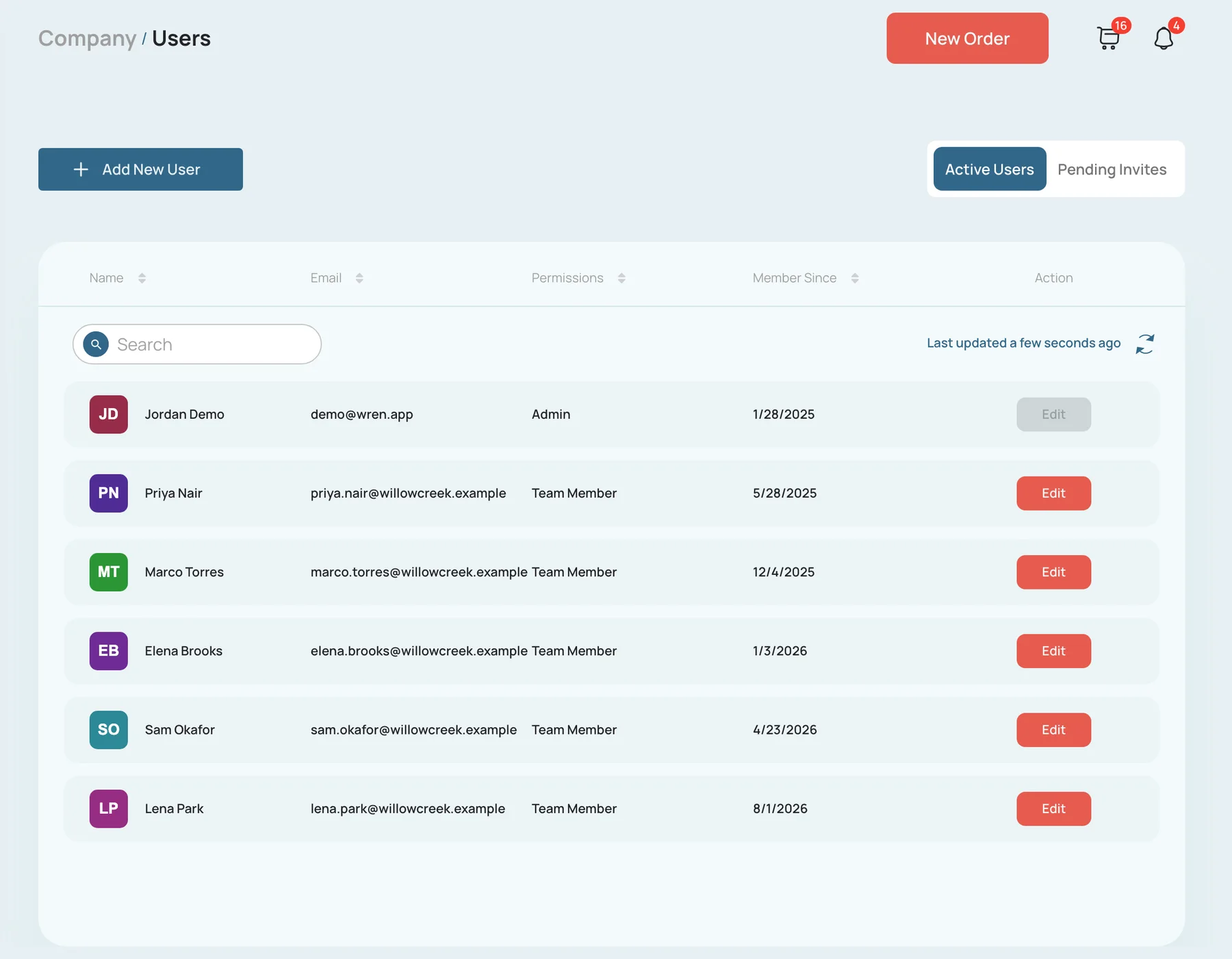Switch to the Pending Invites tab
This screenshot has width=1232, height=959.
1112,169
